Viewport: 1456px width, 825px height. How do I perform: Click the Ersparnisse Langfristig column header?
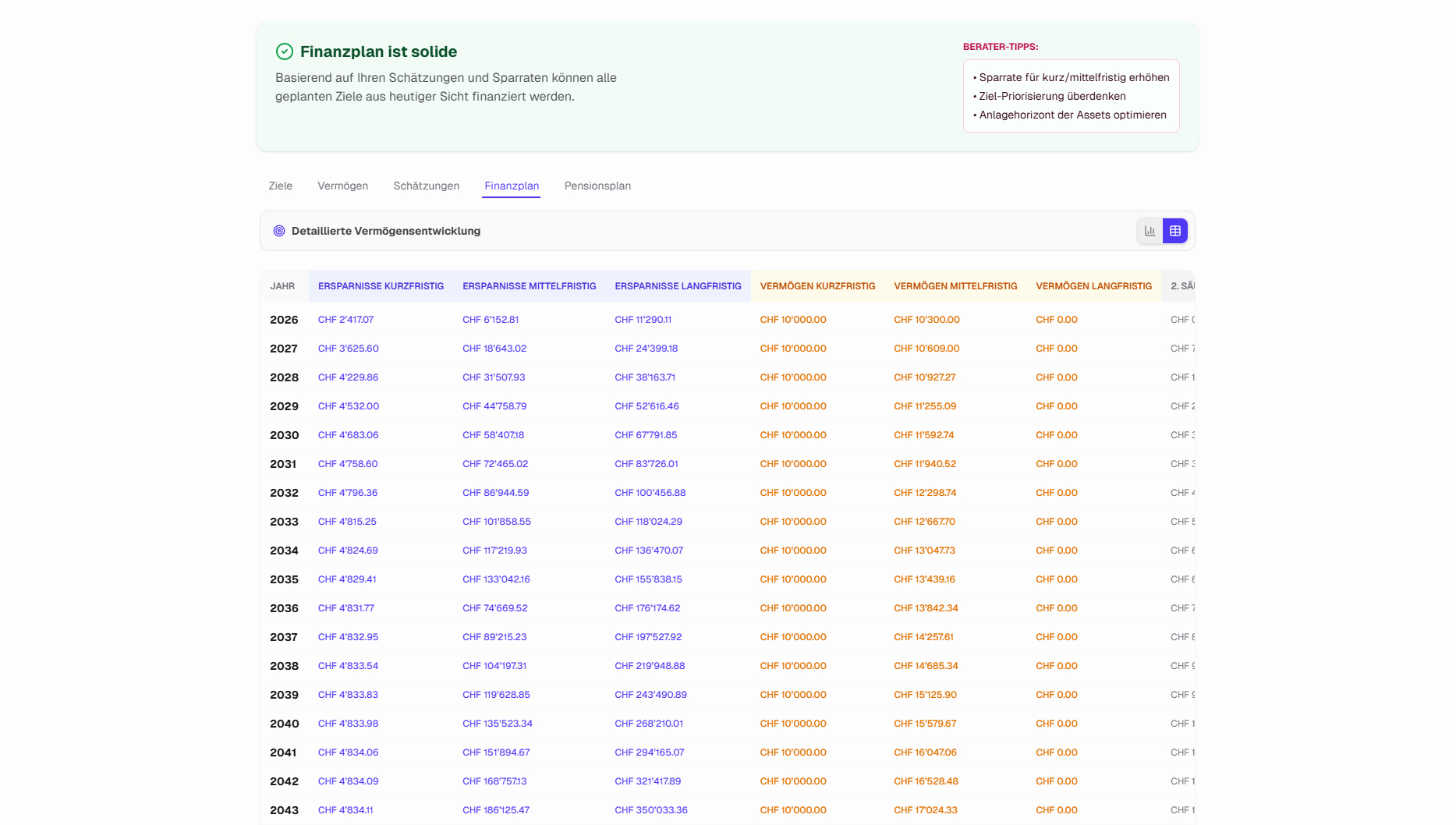[678, 286]
